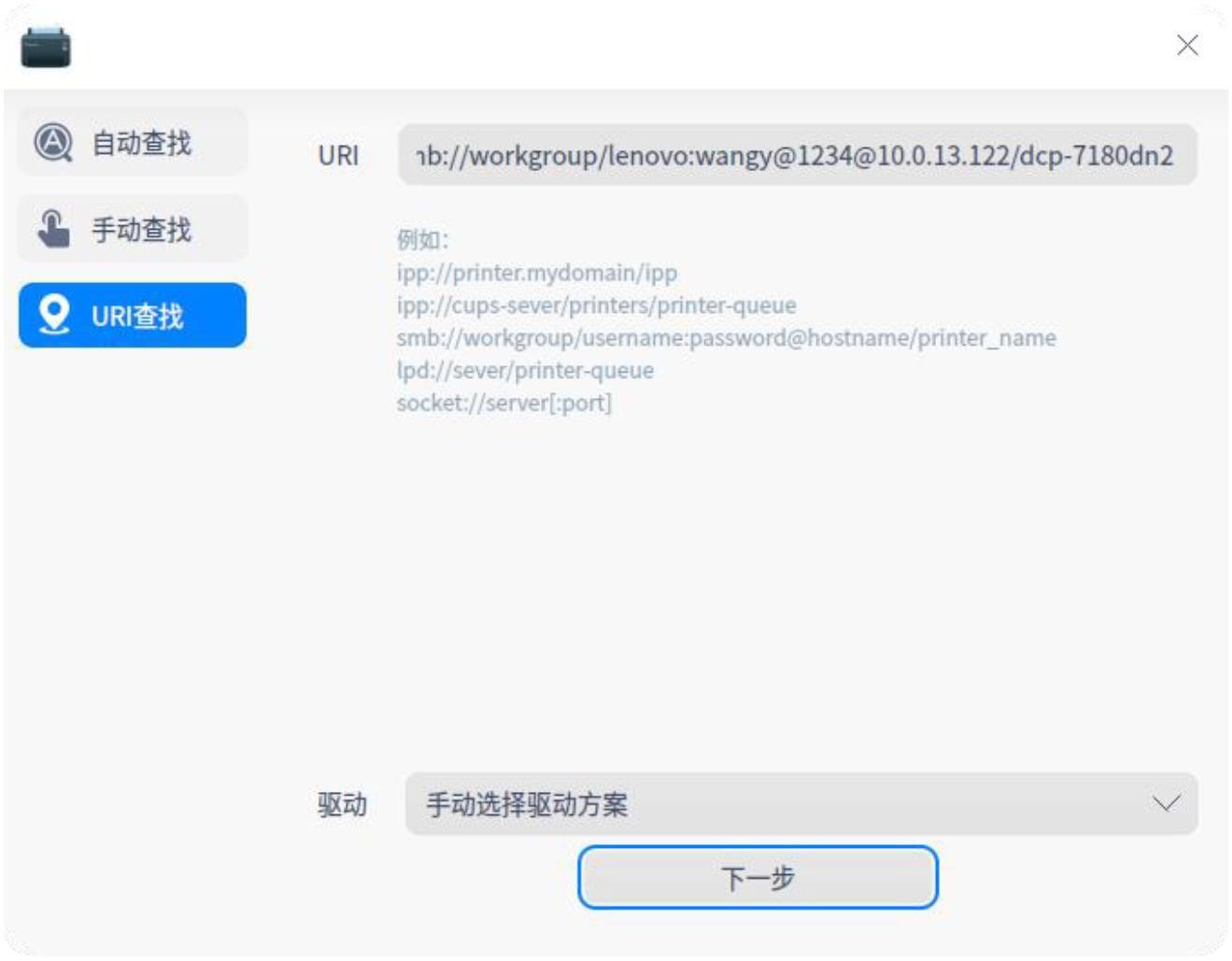The image size is (1232, 961).
Task: Select the URI查找 sidebar entry
Action: coord(131,316)
